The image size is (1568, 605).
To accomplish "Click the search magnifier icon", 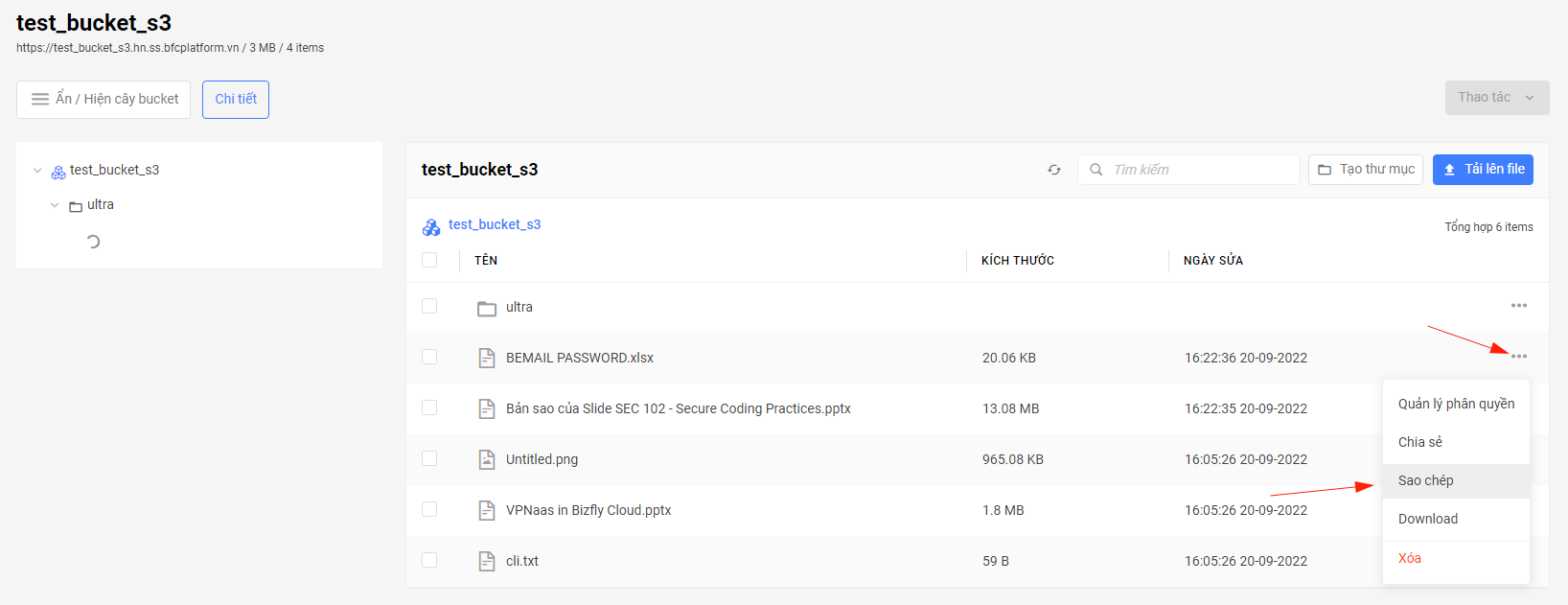I will click(x=1096, y=170).
